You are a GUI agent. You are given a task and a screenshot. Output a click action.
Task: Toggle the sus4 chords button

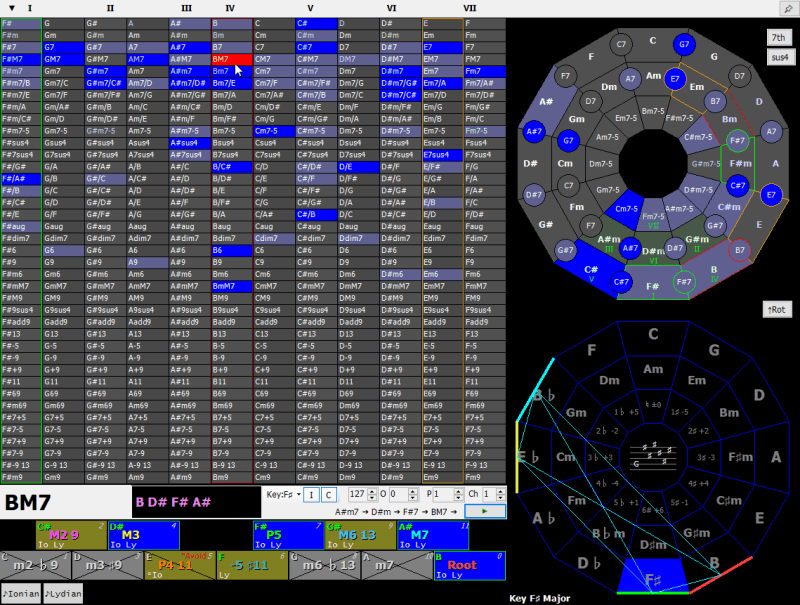(x=779, y=57)
